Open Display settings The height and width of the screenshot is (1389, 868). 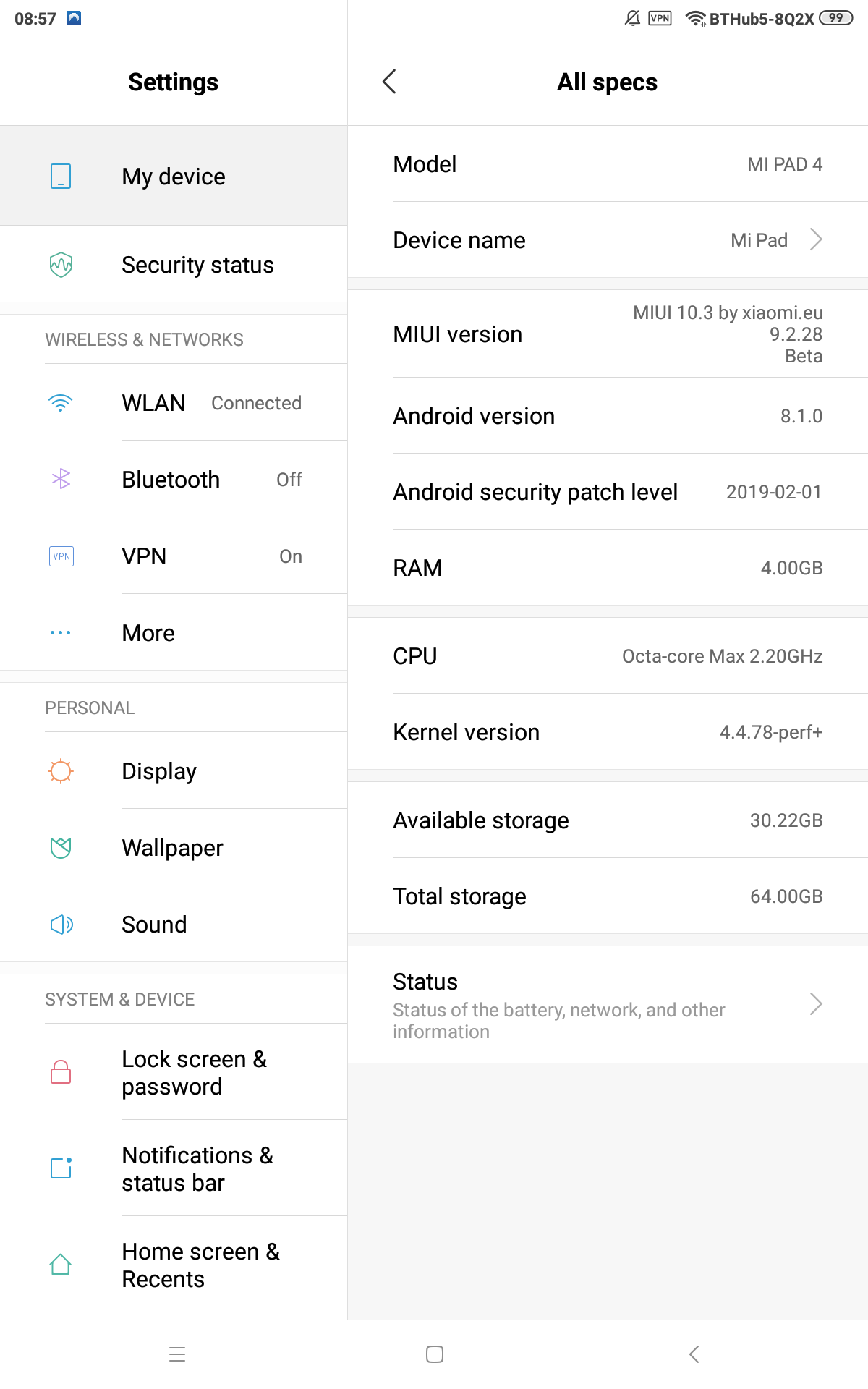174,770
